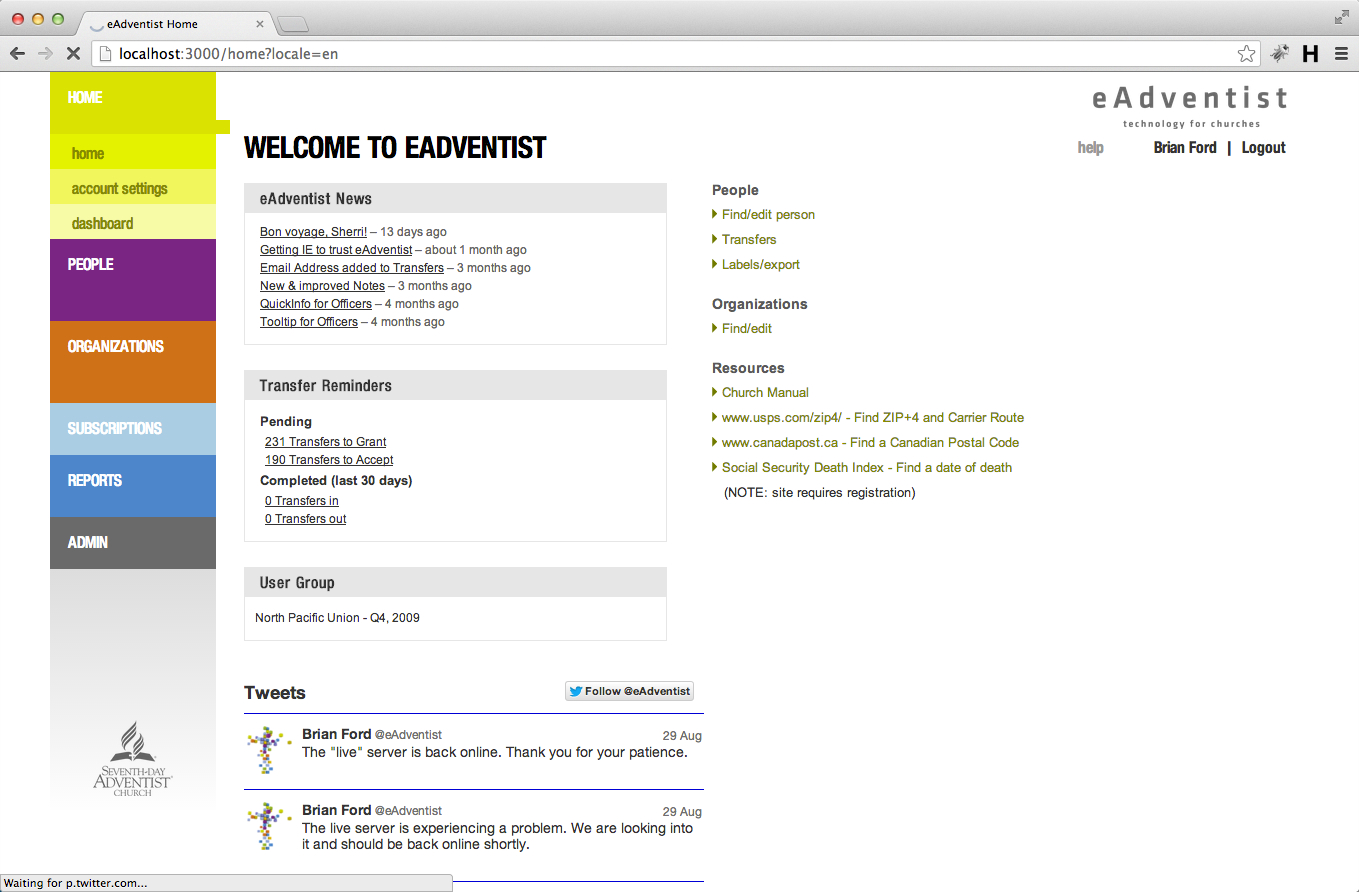Click the H extension icon in the toolbar
1359x892 pixels.
[x=1310, y=54]
